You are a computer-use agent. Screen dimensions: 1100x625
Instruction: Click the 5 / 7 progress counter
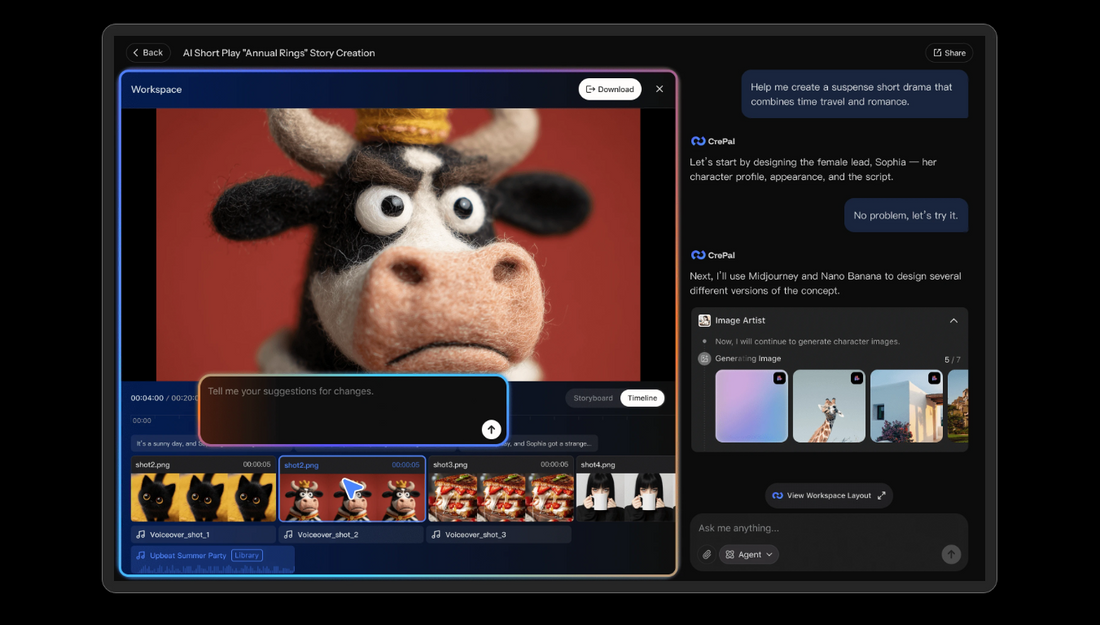coord(952,360)
